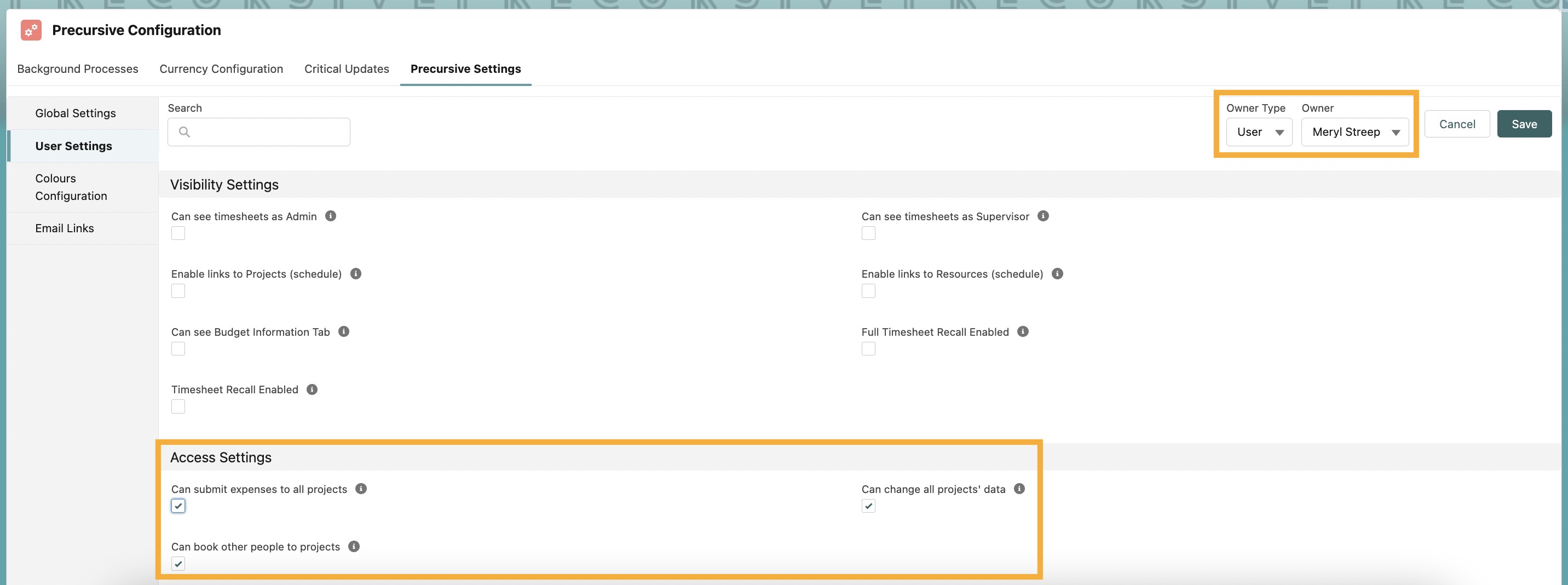Open info tooltip for Enable links to Projects
This screenshot has height=585, width=1568.
click(x=356, y=274)
